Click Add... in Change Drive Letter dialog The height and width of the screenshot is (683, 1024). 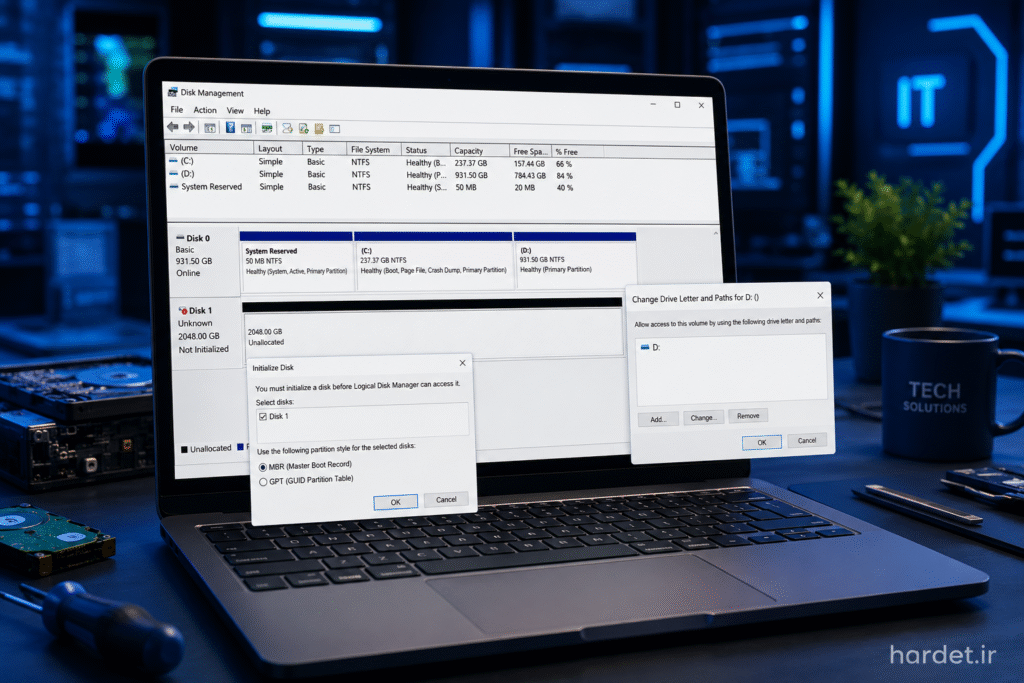pyautogui.click(x=658, y=419)
